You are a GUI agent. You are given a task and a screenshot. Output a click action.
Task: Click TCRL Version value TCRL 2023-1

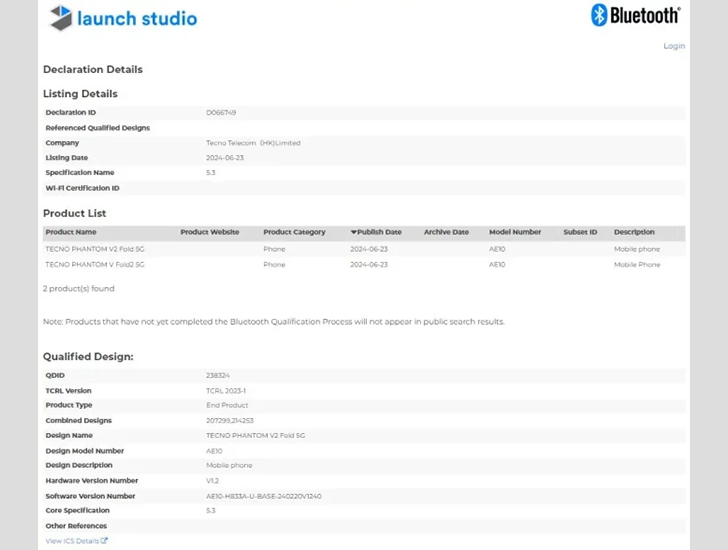click(x=226, y=391)
